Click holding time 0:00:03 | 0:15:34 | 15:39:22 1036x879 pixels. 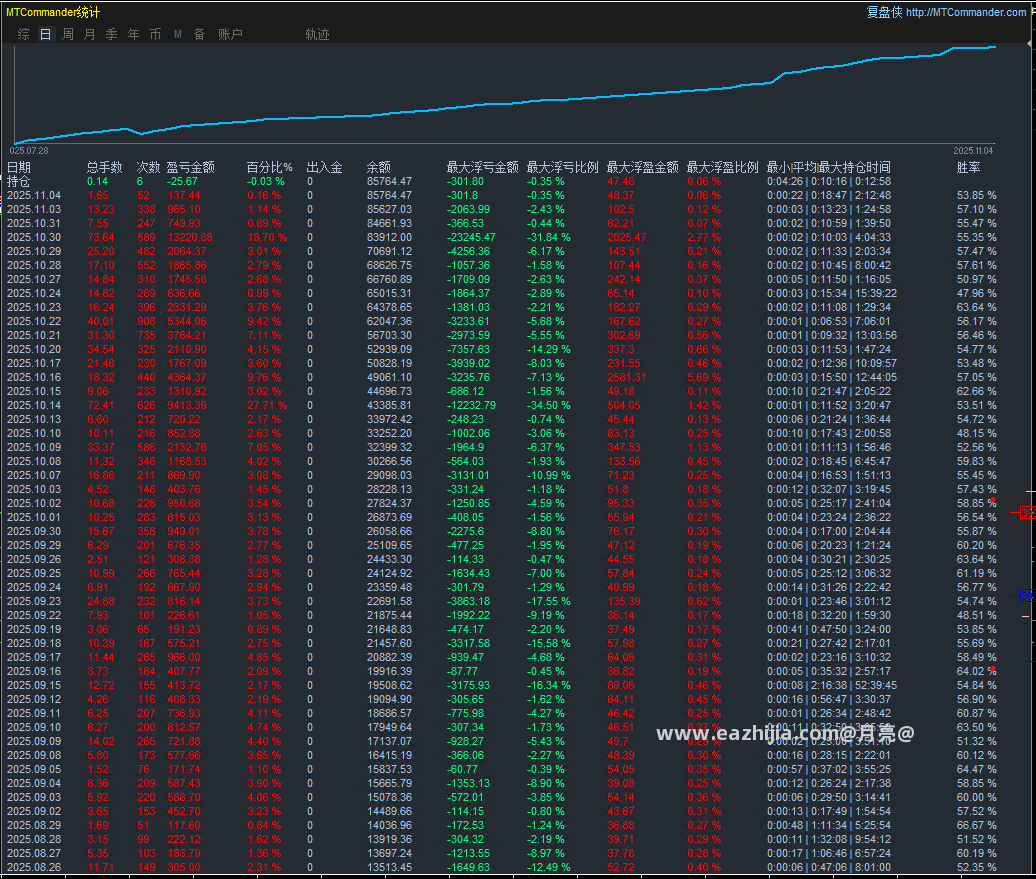click(x=832, y=293)
